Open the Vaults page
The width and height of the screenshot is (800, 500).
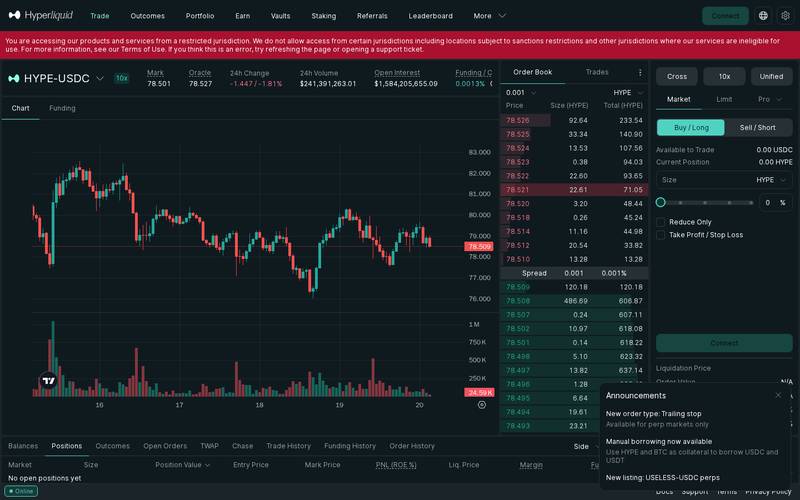pyautogui.click(x=280, y=16)
